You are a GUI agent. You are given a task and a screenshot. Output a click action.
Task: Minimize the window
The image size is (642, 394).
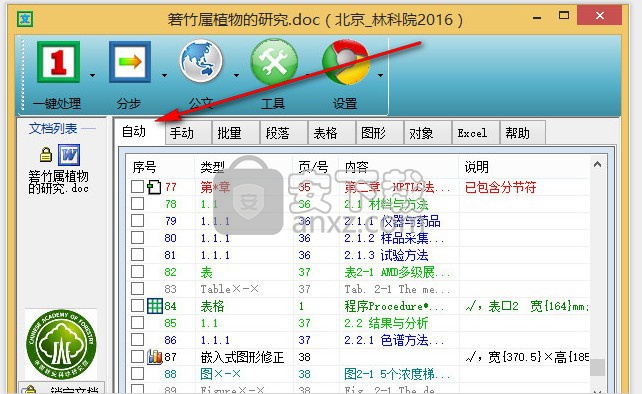(537, 18)
